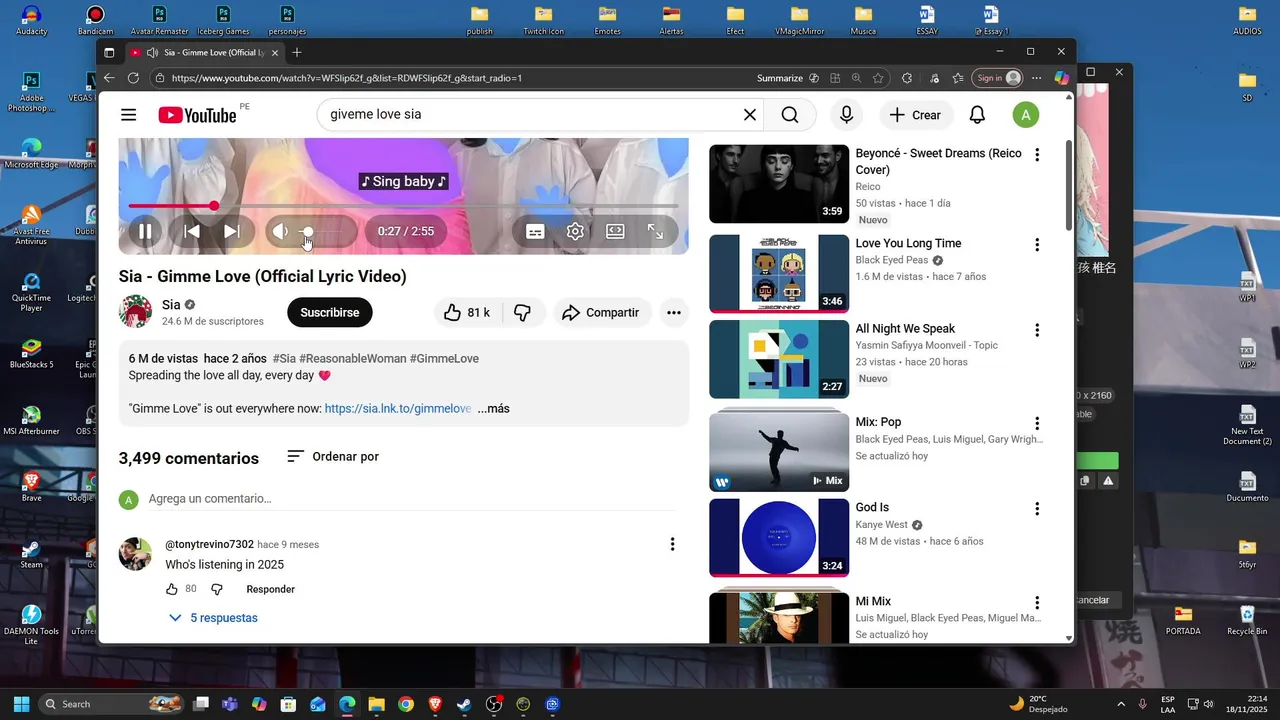Click the Compartir share button
1280x720 pixels.
coord(601,313)
